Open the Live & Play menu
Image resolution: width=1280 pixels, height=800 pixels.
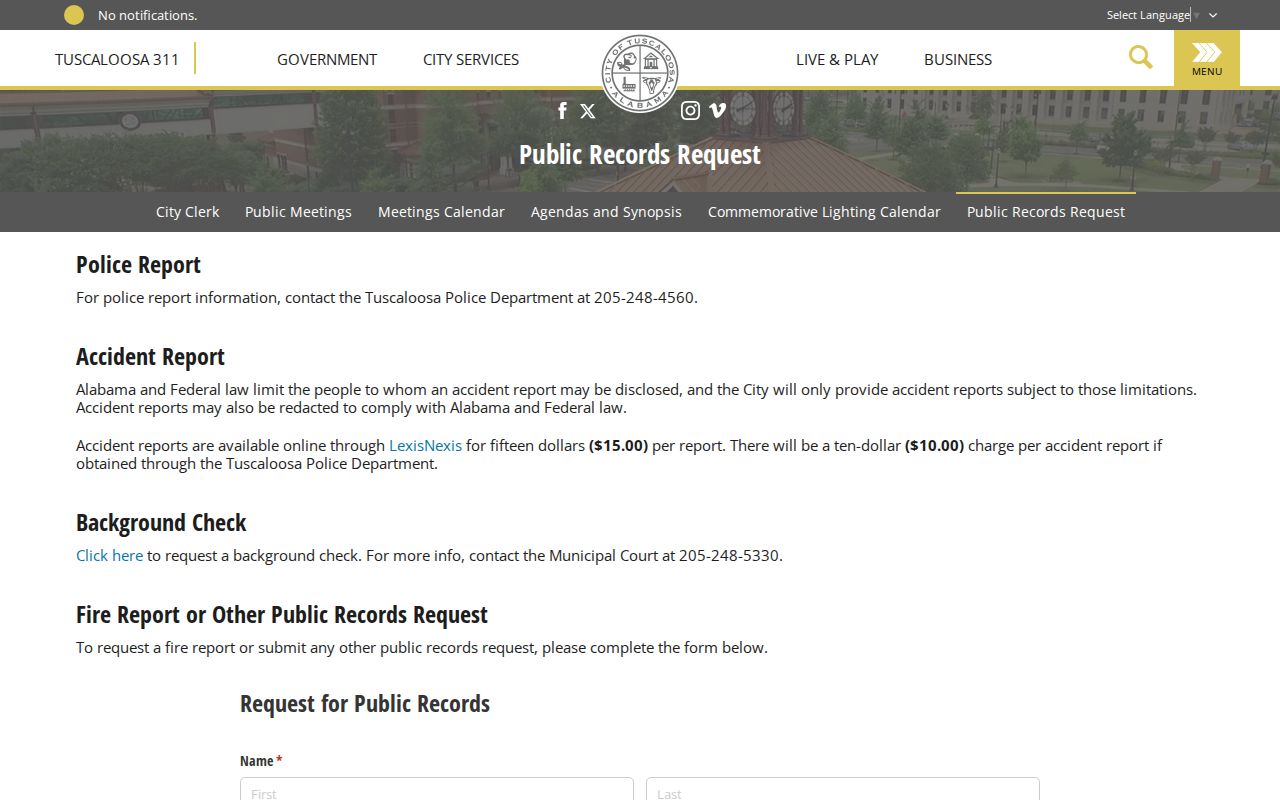coord(837,59)
